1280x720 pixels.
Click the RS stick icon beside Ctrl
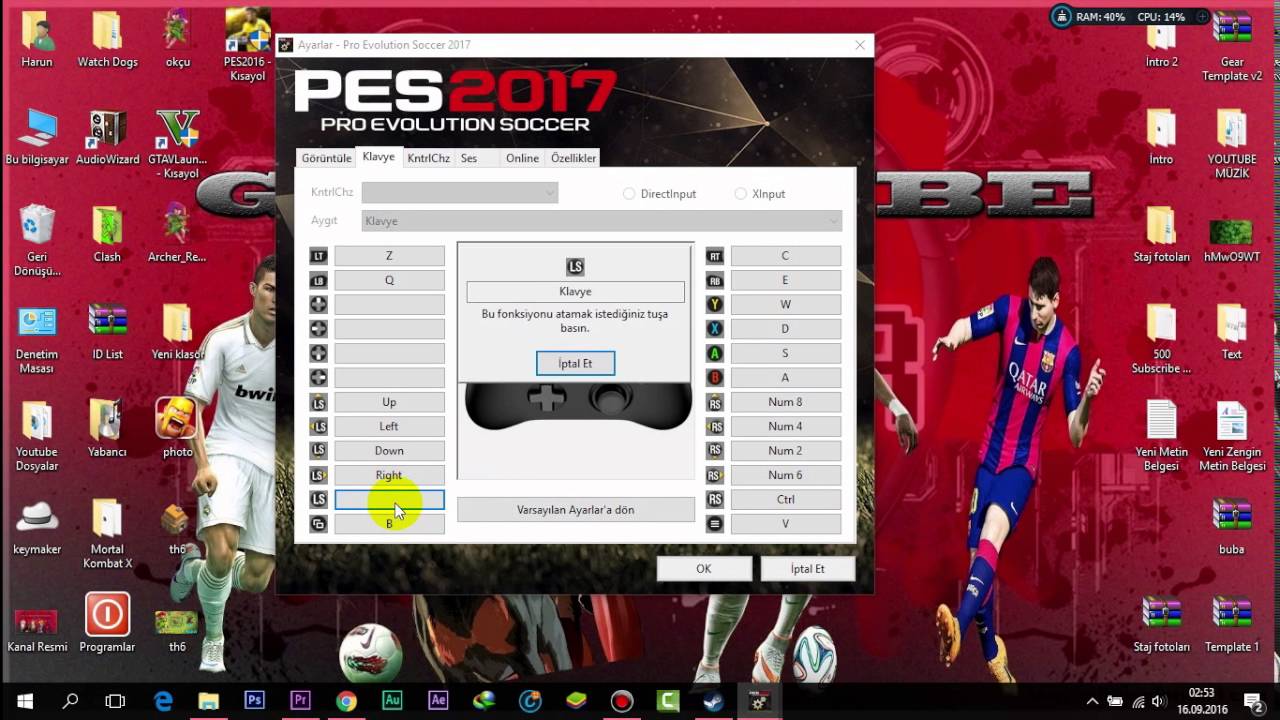pos(715,499)
